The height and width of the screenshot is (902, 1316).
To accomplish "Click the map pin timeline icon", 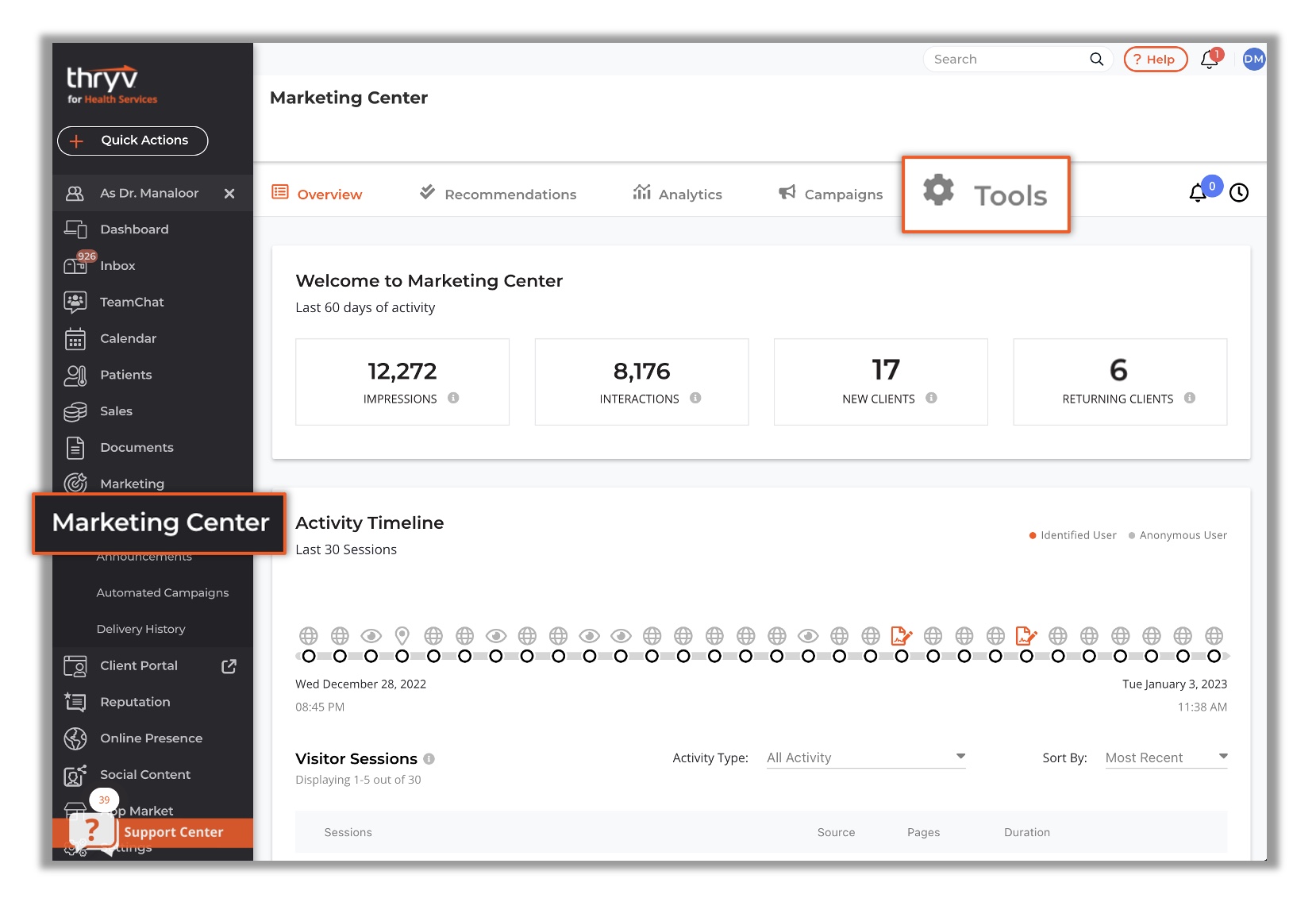I will pos(402,636).
